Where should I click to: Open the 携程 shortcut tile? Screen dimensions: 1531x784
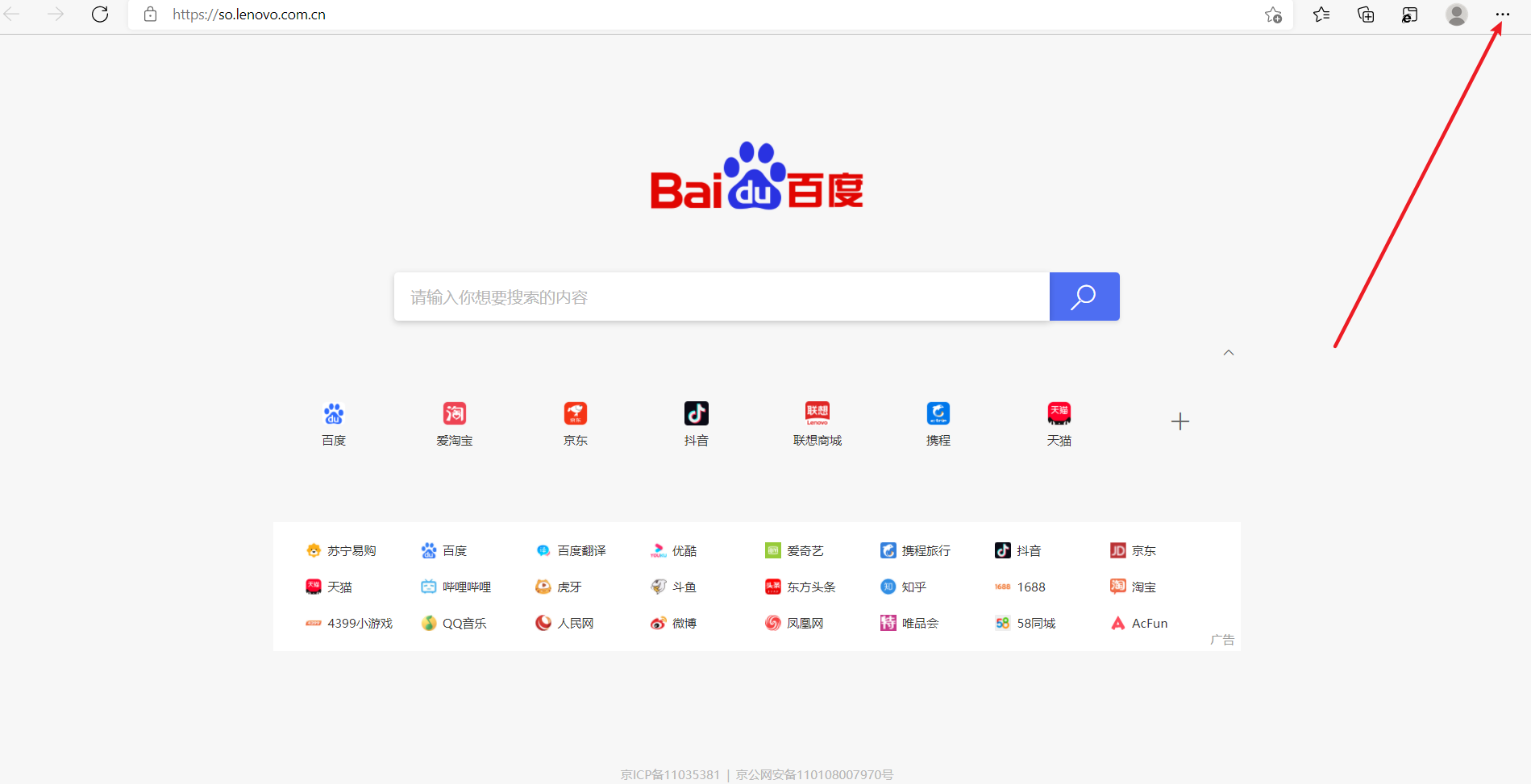[938, 423]
